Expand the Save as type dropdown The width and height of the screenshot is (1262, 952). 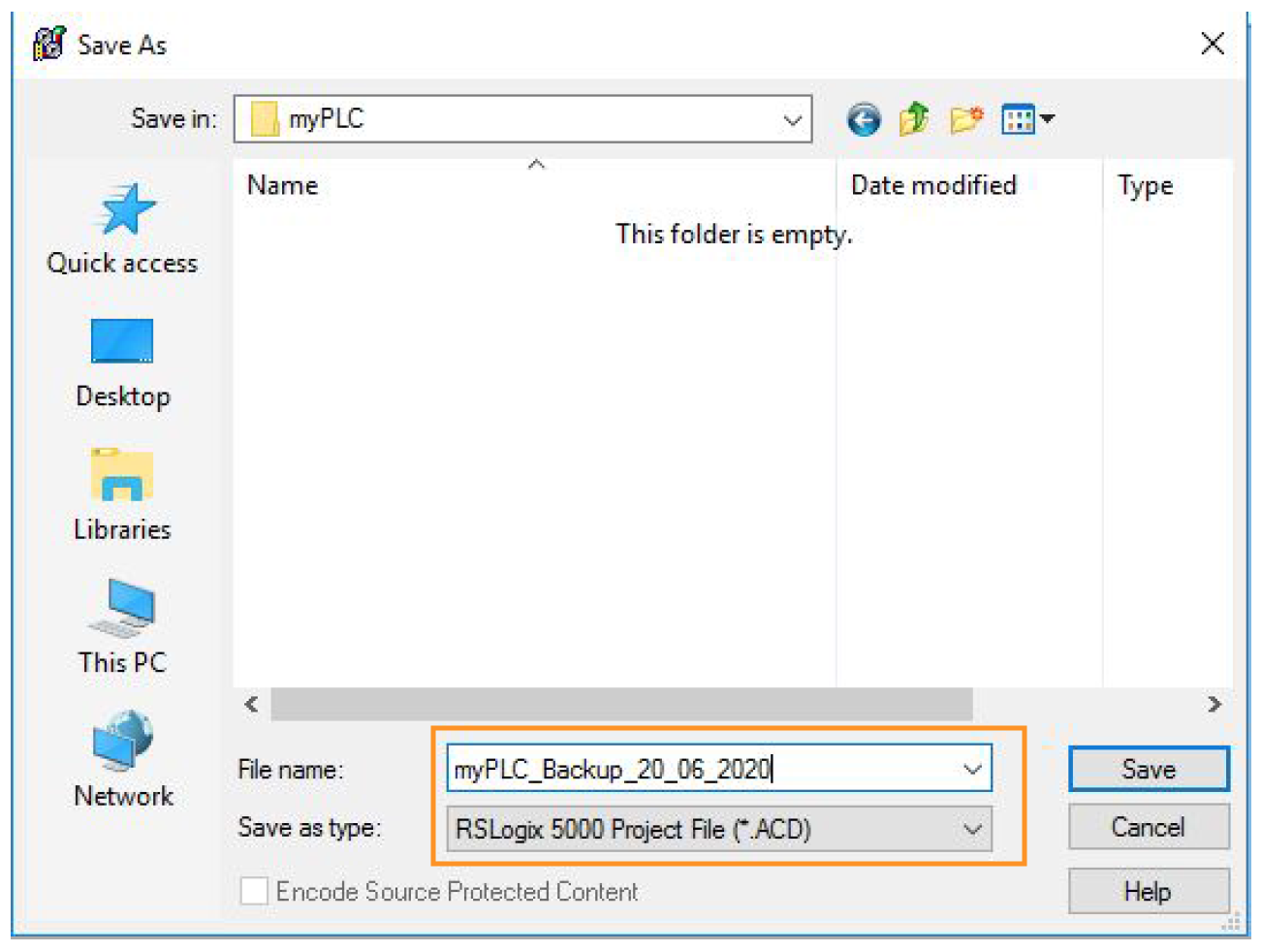[972, 830]
